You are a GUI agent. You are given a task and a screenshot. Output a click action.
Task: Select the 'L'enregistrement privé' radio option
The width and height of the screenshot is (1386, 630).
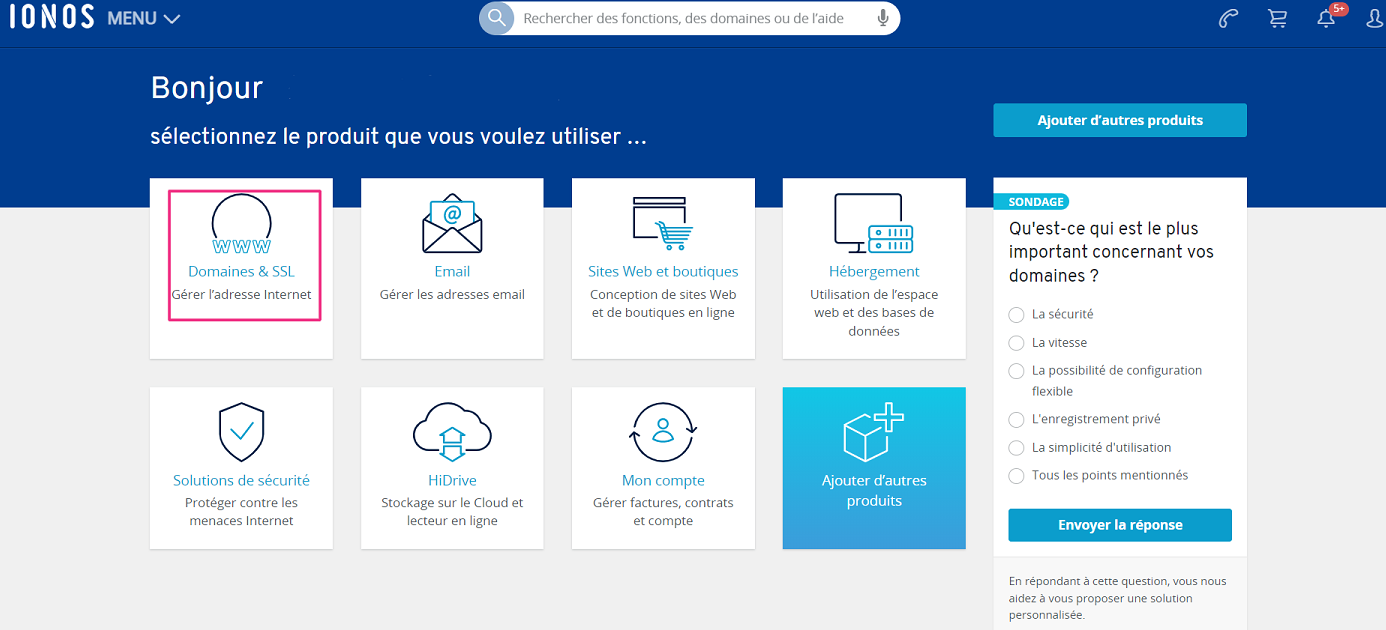[x=1016, y=419]
